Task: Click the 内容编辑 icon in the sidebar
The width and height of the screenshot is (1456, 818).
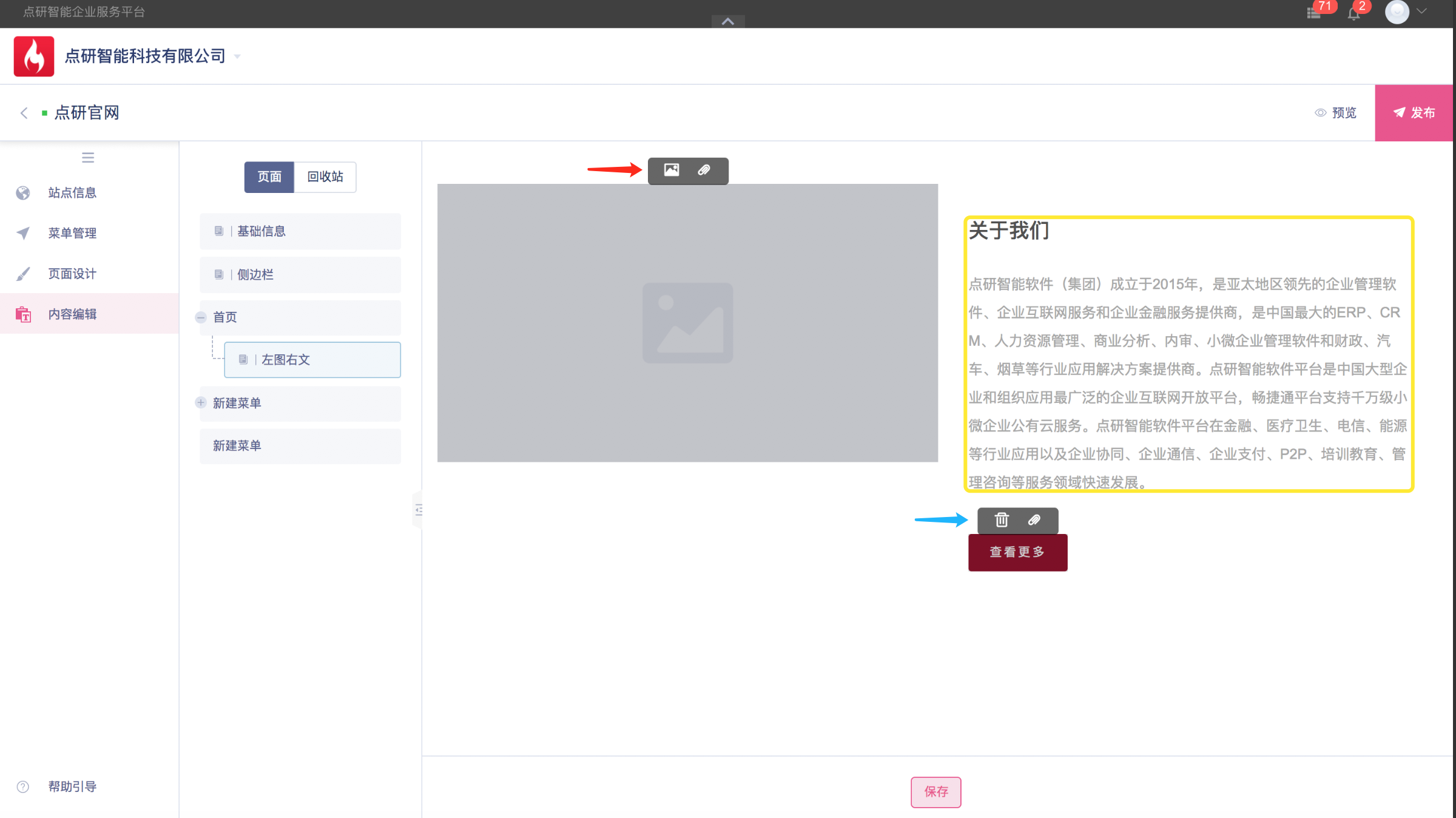Action: click(x=23, y=314)
